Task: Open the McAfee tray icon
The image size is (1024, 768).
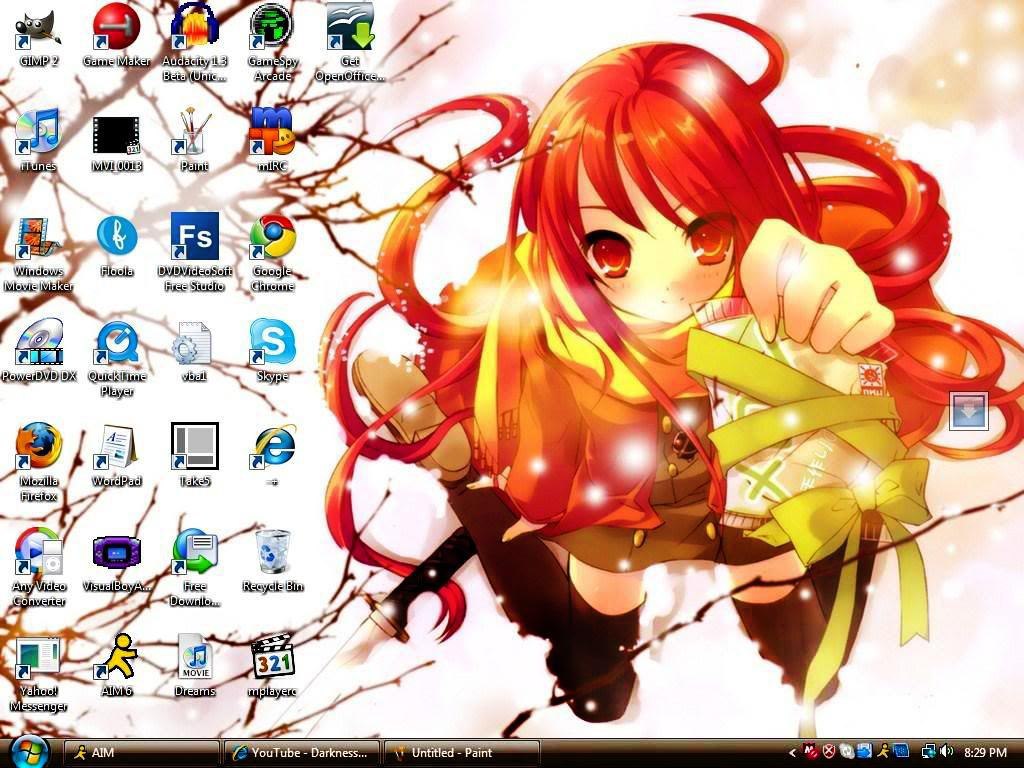Action: click(810, 752)
